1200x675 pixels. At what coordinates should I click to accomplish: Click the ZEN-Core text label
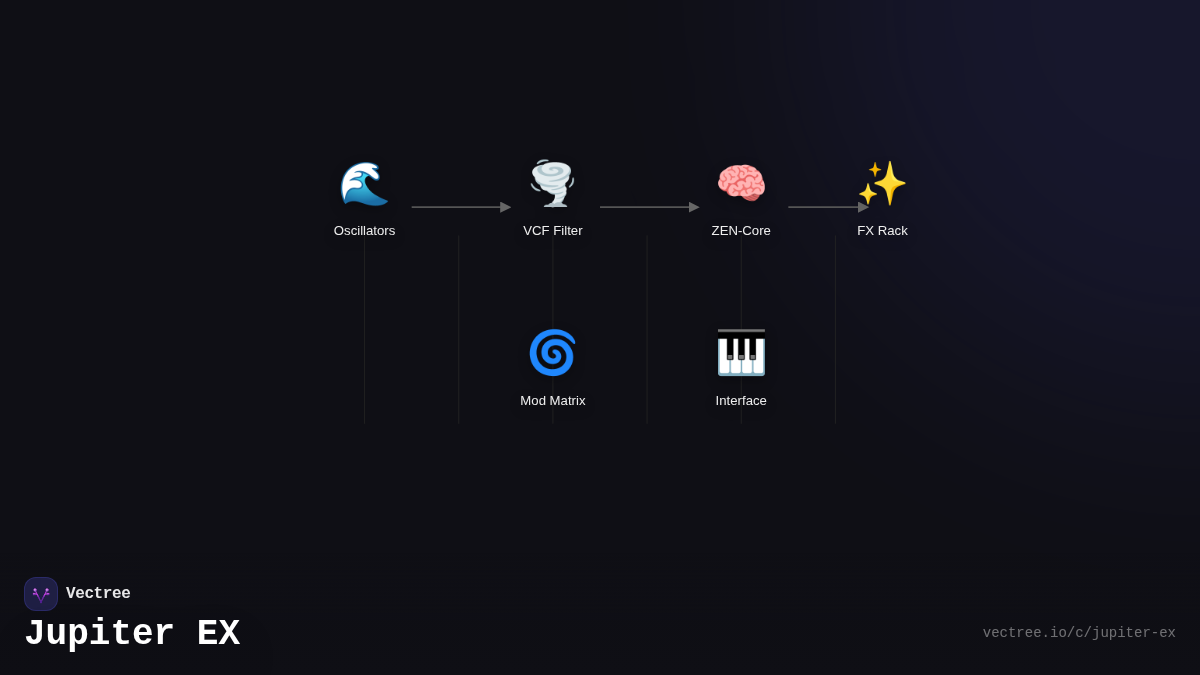point(741,231)
